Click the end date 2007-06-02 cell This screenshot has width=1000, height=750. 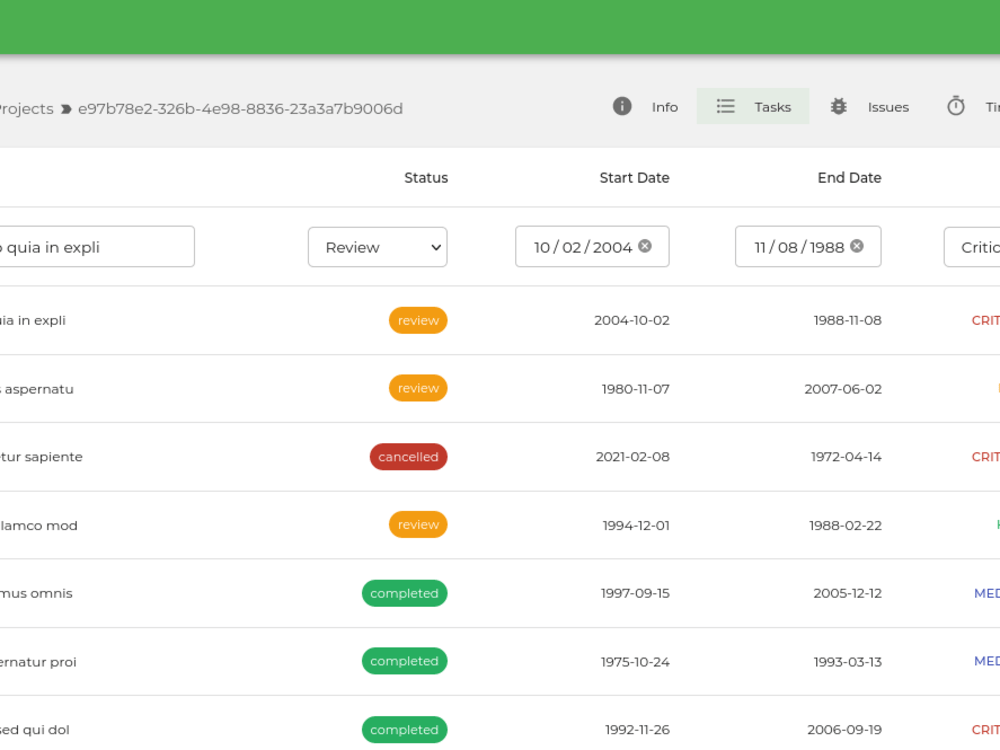(x=843, y=389)
